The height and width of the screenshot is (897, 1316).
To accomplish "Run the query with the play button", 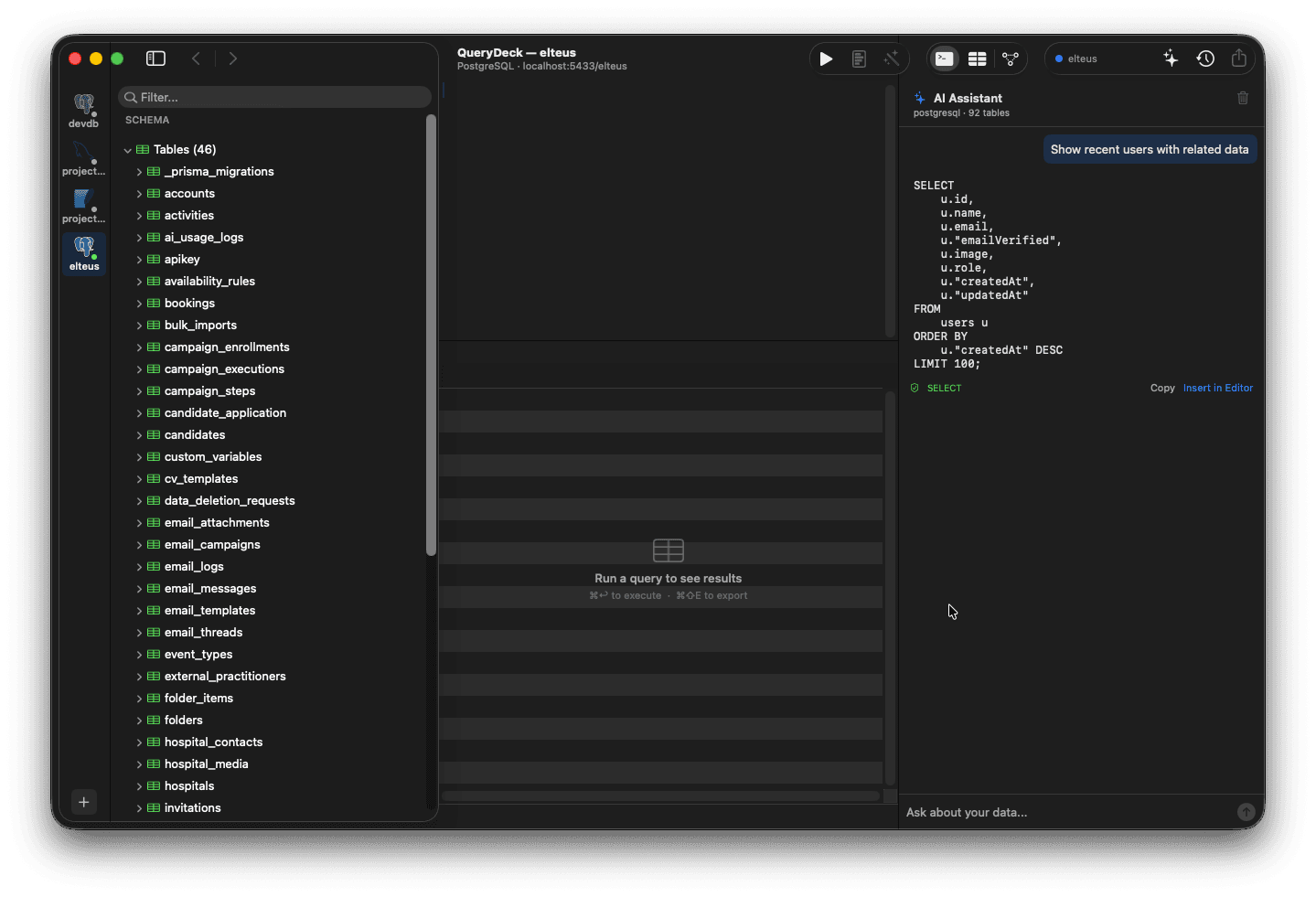I will (826, 59).
